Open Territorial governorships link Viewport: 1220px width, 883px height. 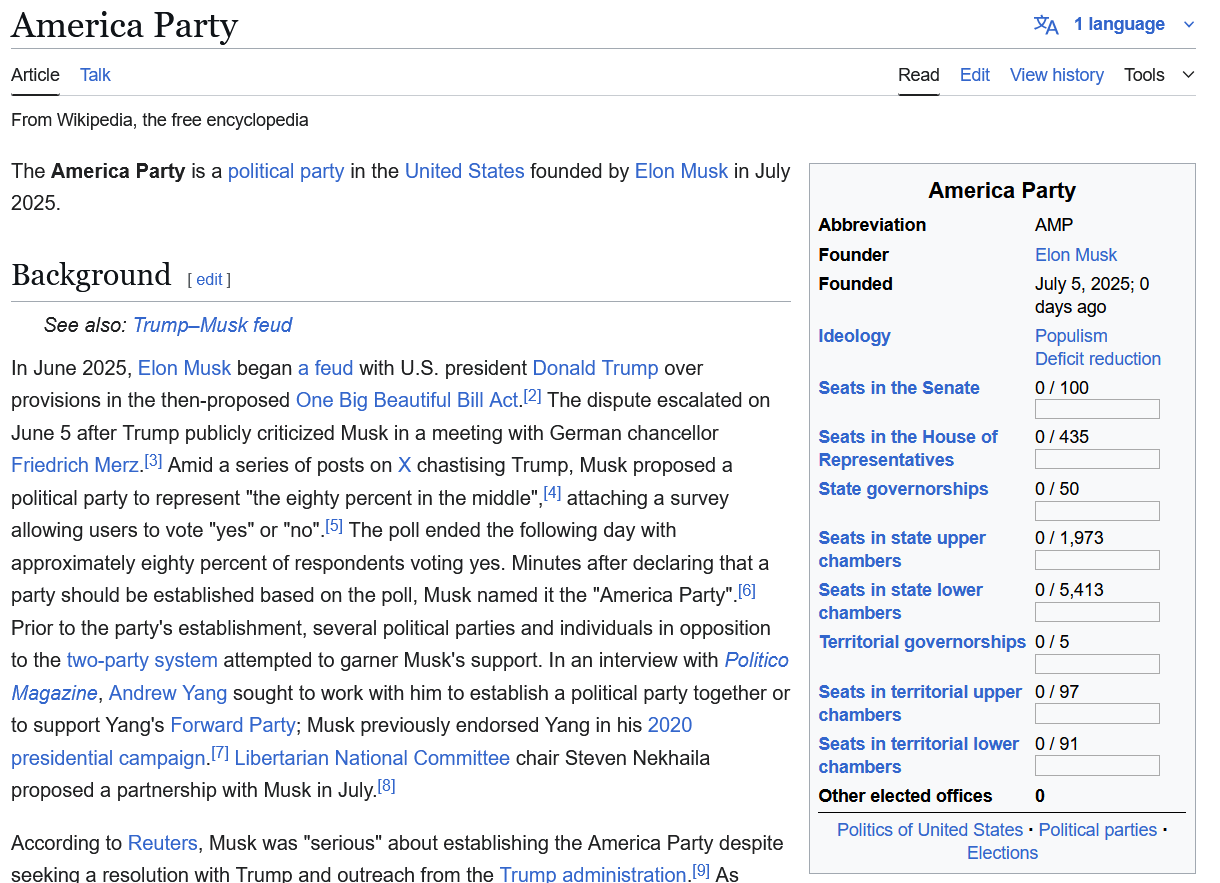pos(923,642)
